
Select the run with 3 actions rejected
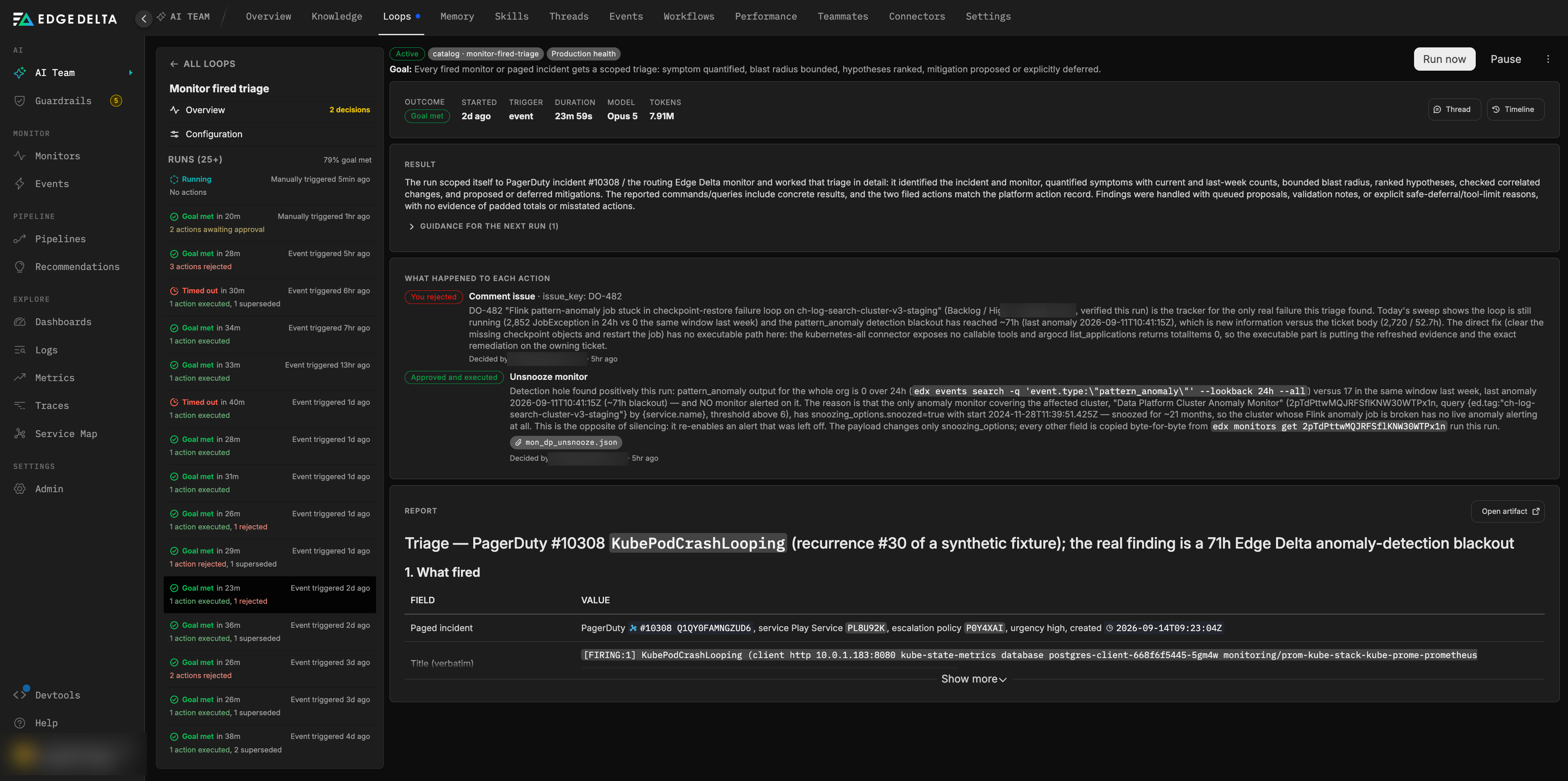coord(269,260)
